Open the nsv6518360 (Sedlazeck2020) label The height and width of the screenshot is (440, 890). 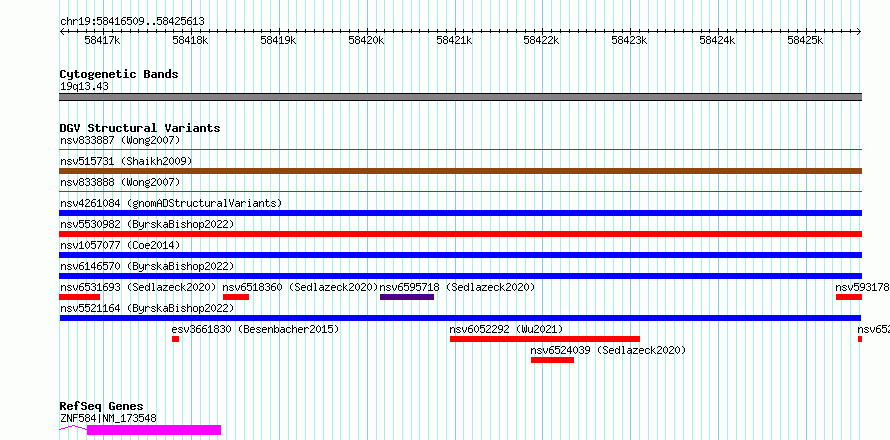[x=301, y=287]
